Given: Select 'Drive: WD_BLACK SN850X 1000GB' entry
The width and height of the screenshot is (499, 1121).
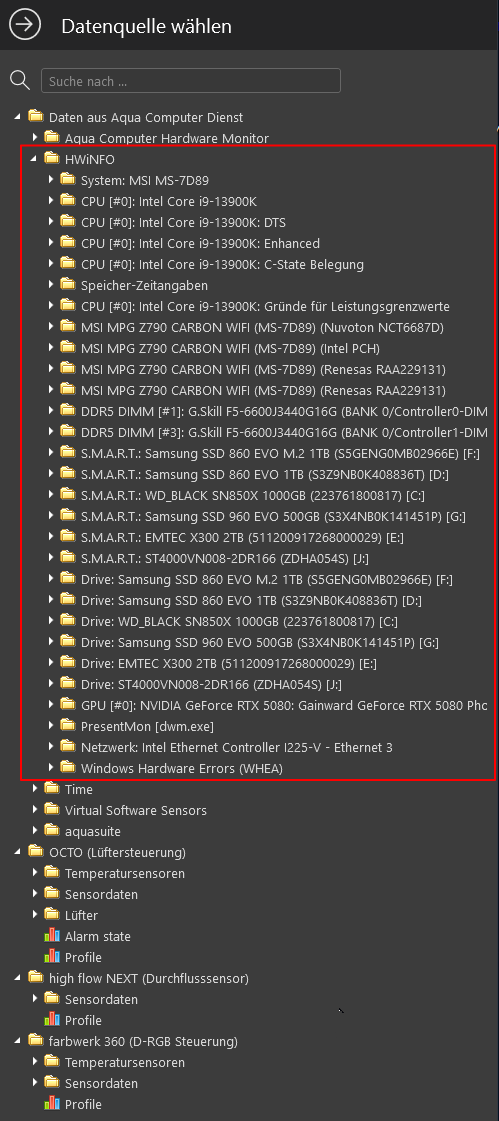Looking at the screenshot, I should [239, 621].
